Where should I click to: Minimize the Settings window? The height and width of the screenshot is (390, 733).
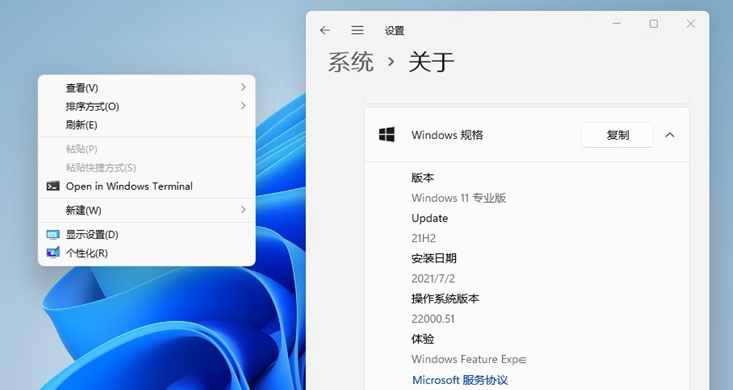click(x=617, y=23)
